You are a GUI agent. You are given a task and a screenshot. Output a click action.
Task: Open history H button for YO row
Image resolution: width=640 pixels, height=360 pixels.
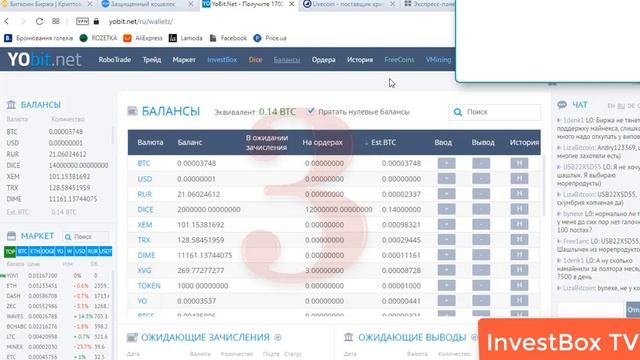519,300
